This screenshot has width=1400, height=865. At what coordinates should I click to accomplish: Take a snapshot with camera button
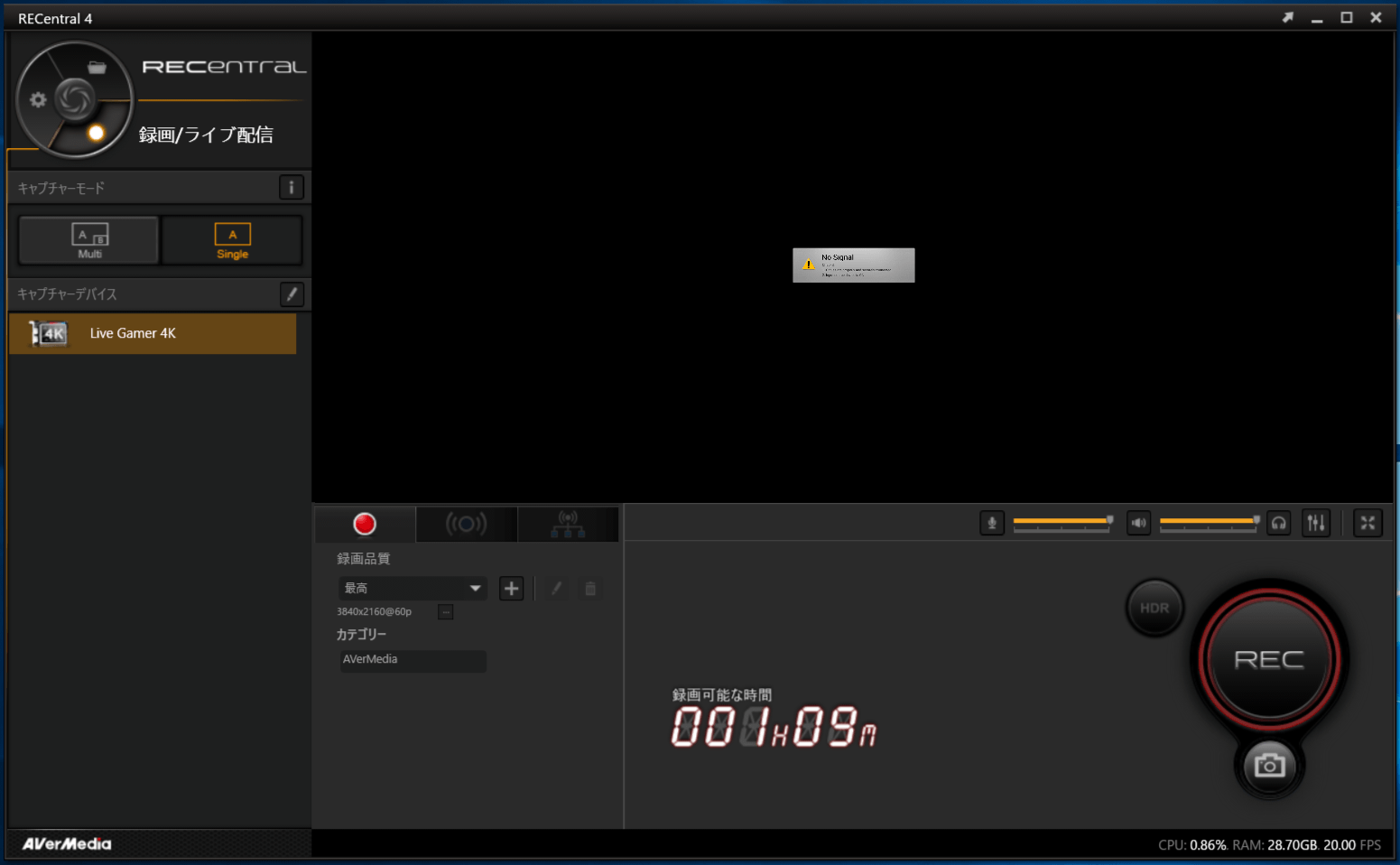pos(1269,766)
